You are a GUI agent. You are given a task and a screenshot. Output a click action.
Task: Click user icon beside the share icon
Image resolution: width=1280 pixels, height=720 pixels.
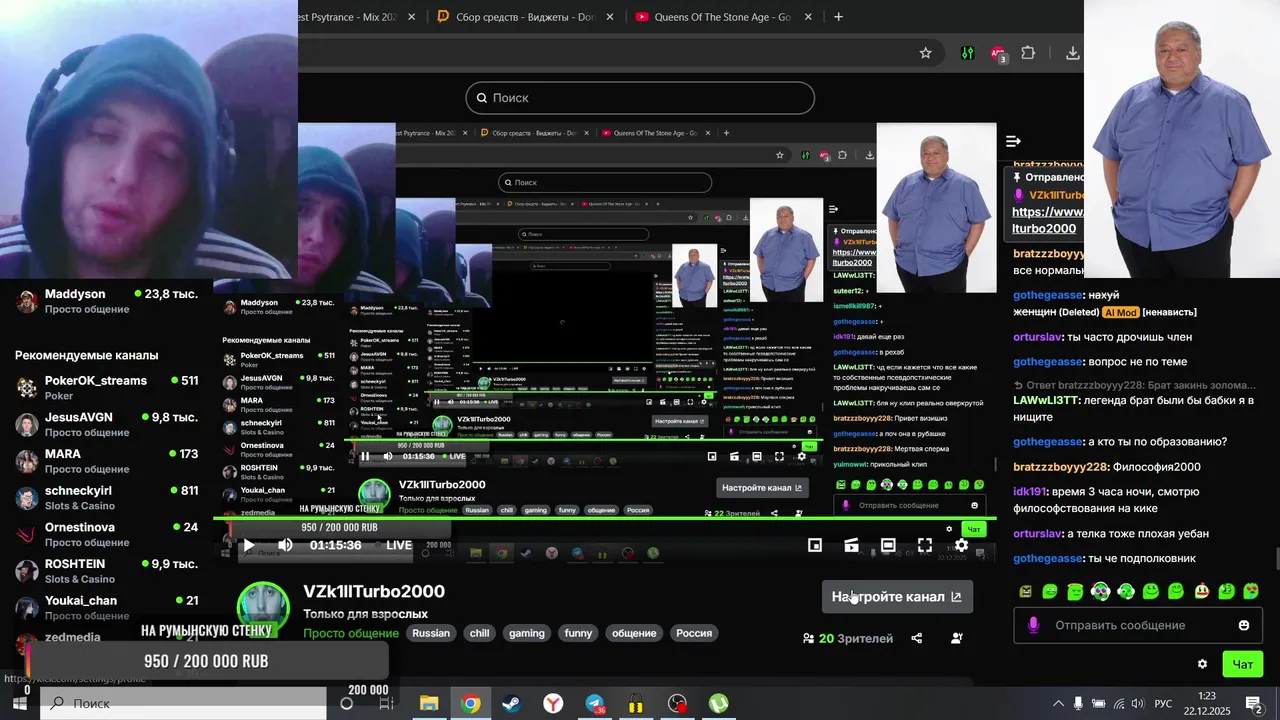tap(957, 638)
